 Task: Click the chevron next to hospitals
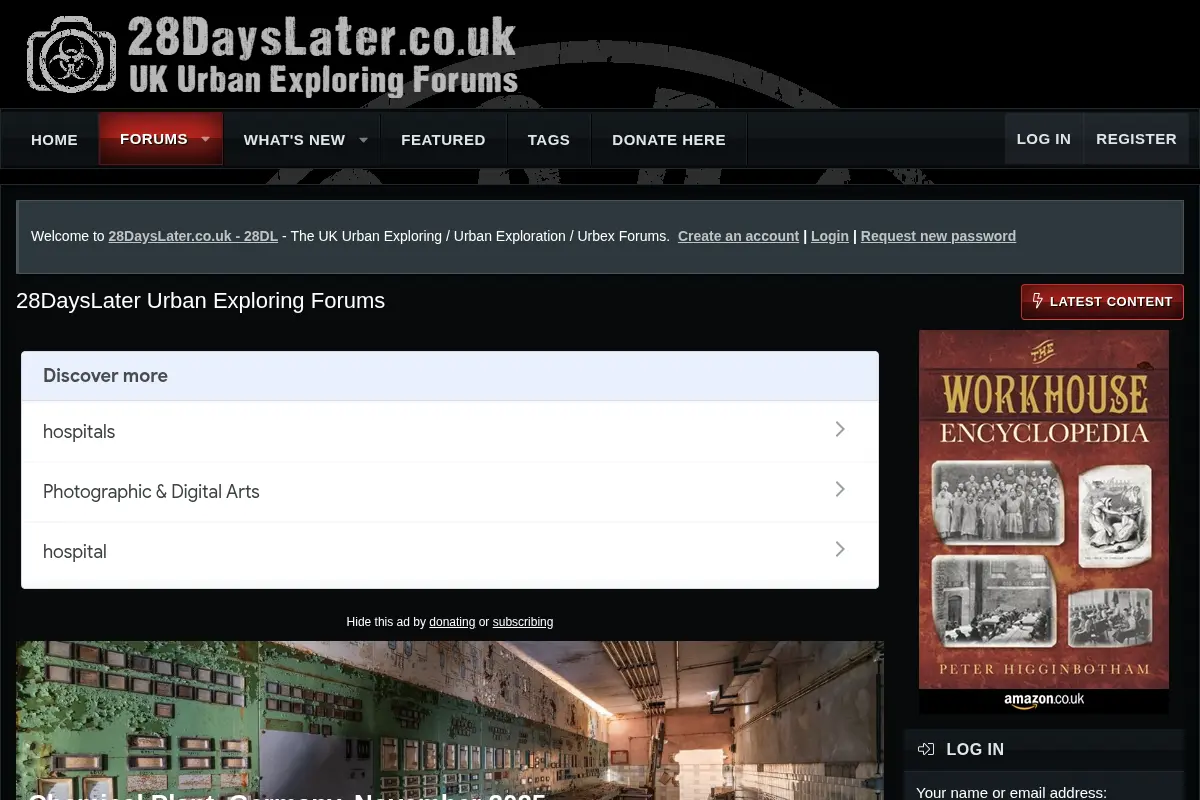(x=840, y=429)
